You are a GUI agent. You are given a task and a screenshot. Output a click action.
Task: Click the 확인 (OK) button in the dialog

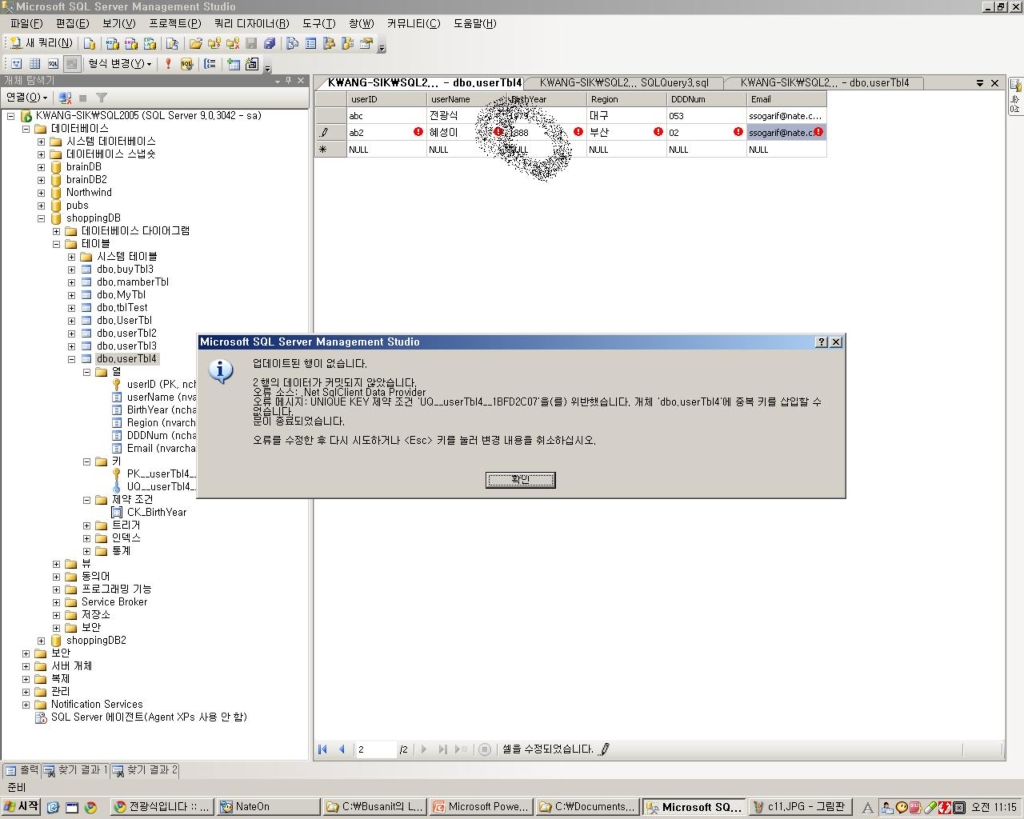(520, 480)
